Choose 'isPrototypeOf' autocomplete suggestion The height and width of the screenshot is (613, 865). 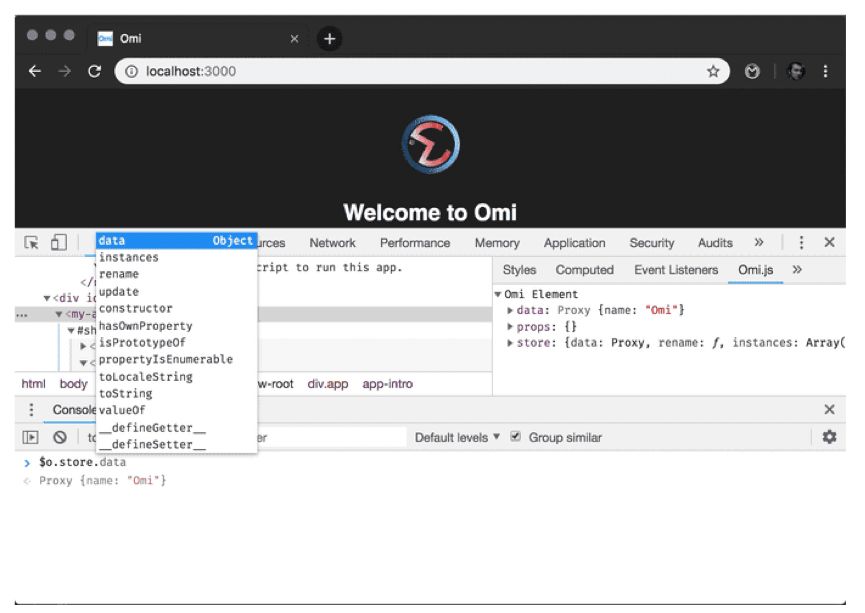coord(177,343)
